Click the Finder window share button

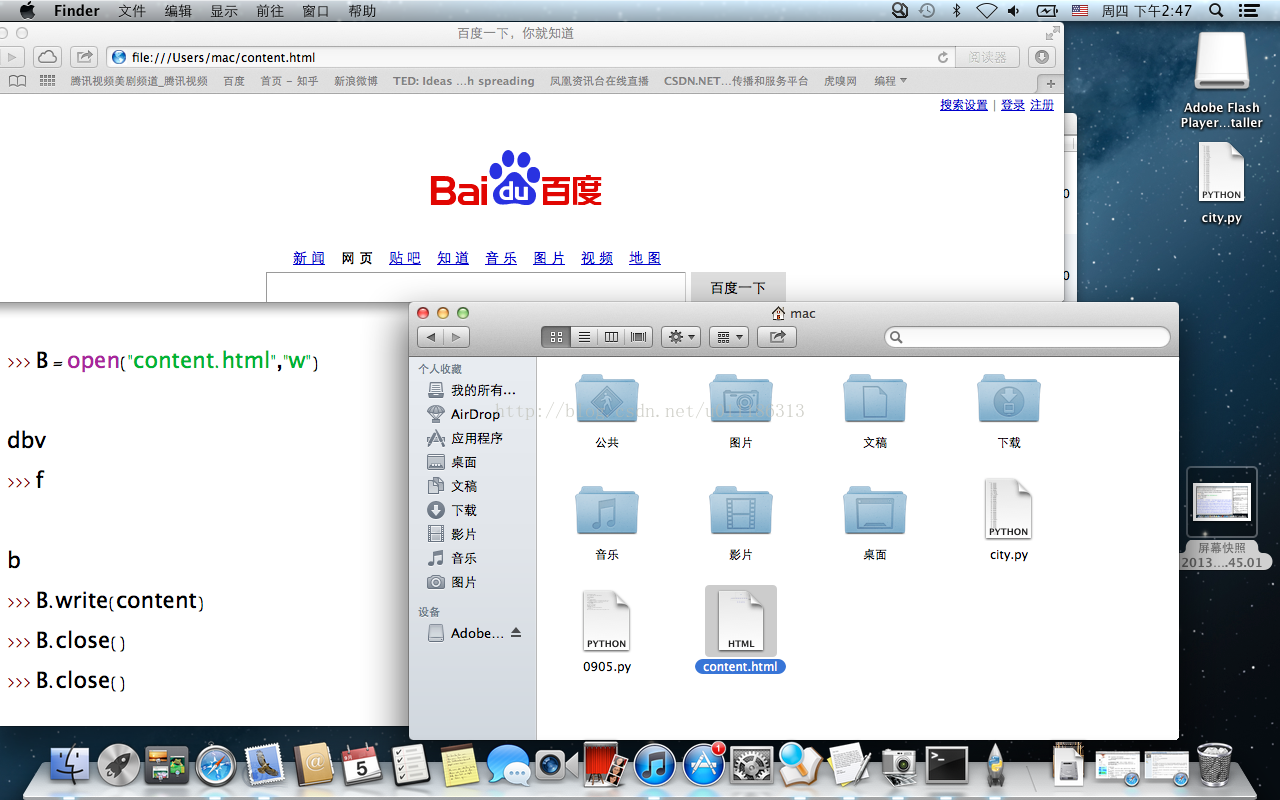click(x=777, y=337)
